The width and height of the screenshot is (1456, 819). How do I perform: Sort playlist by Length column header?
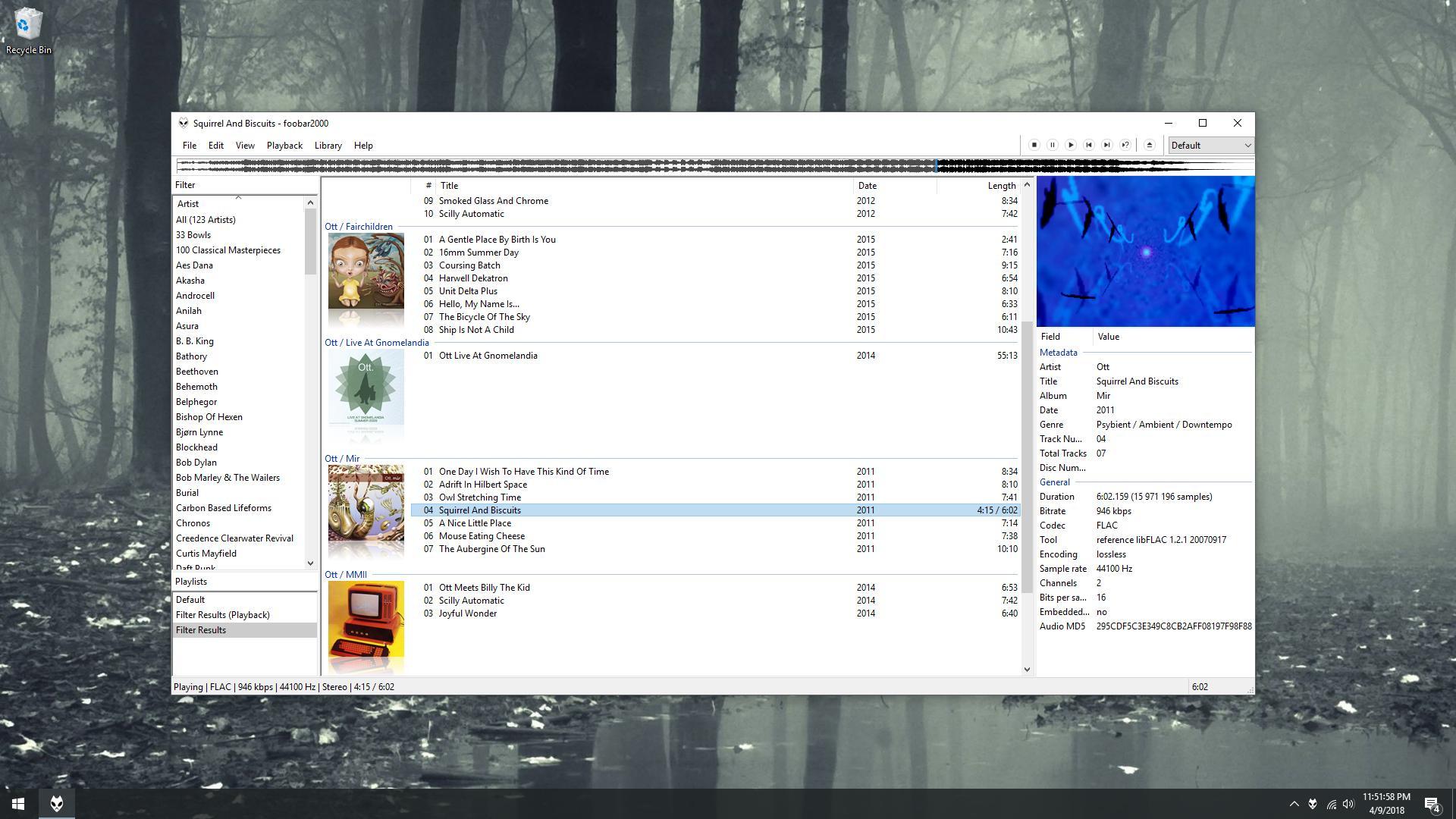[1000, 186]
